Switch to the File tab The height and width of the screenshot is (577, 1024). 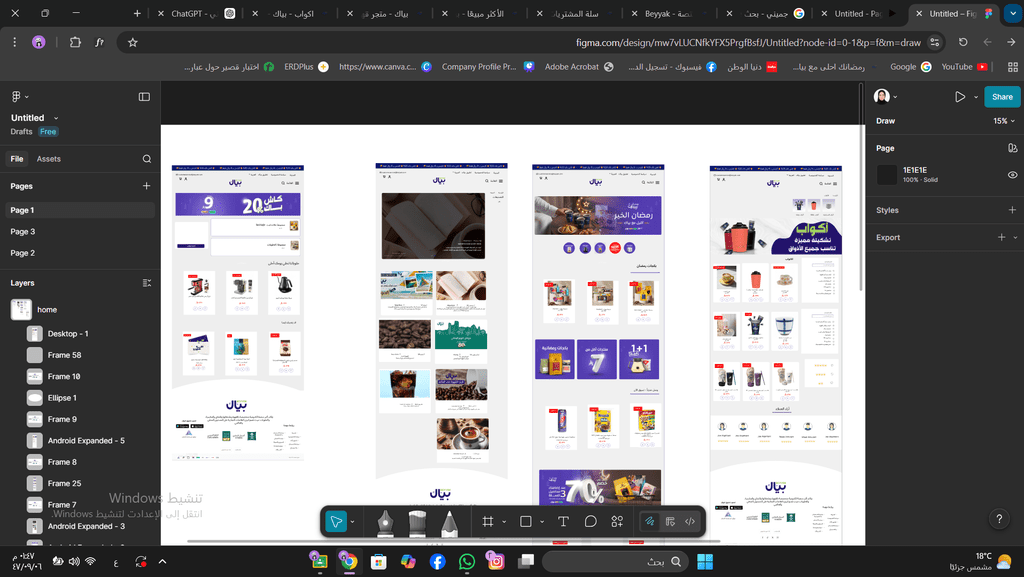coord(17,159)
